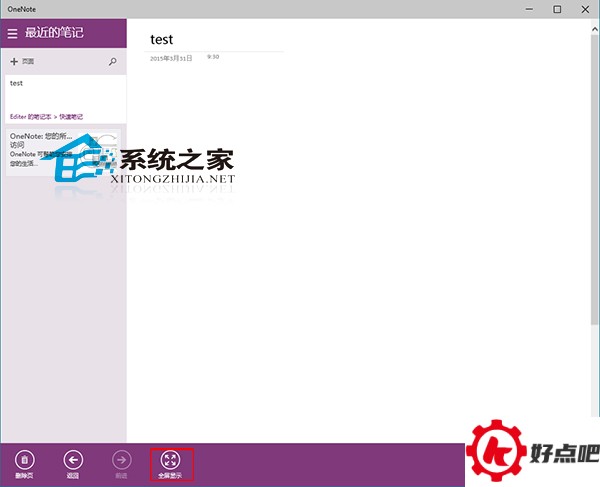The height and width of the screenshot is (487, 600).
Task: Click the delete page trash icon
Action: pos(24,460)
